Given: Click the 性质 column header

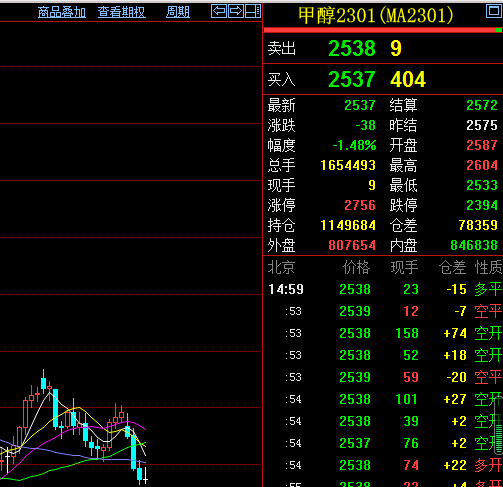Looking at the screenshot, I should [x=488, y=267].
